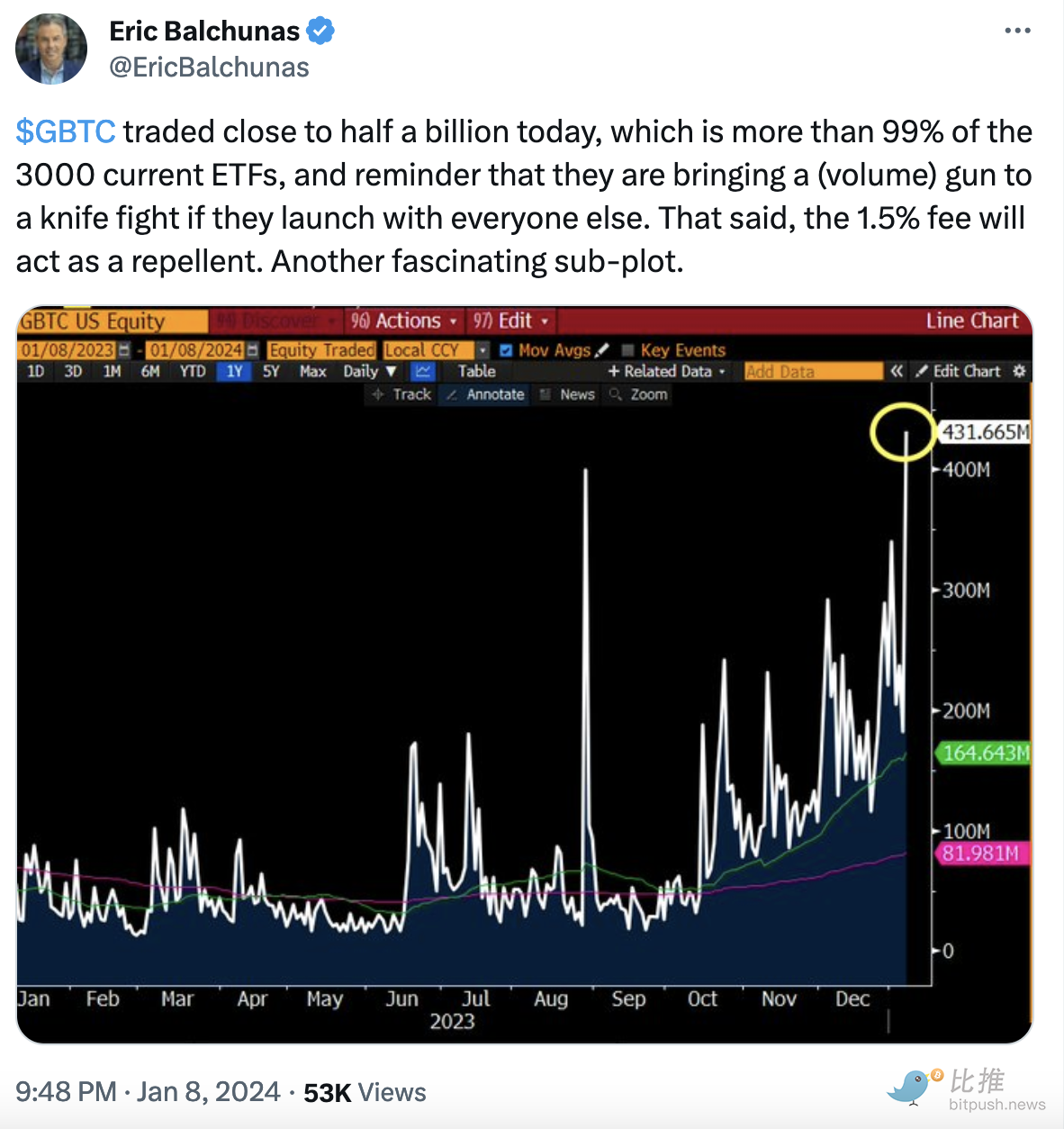Screen dimensions: 1064x1129
Task: Open the Local CCY currency dropdown
Action: [483, 350]
